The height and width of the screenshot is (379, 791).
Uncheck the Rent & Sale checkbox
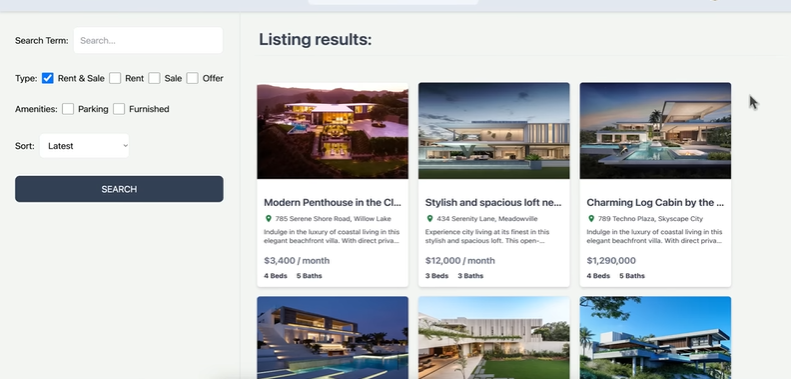click(47, 78)
